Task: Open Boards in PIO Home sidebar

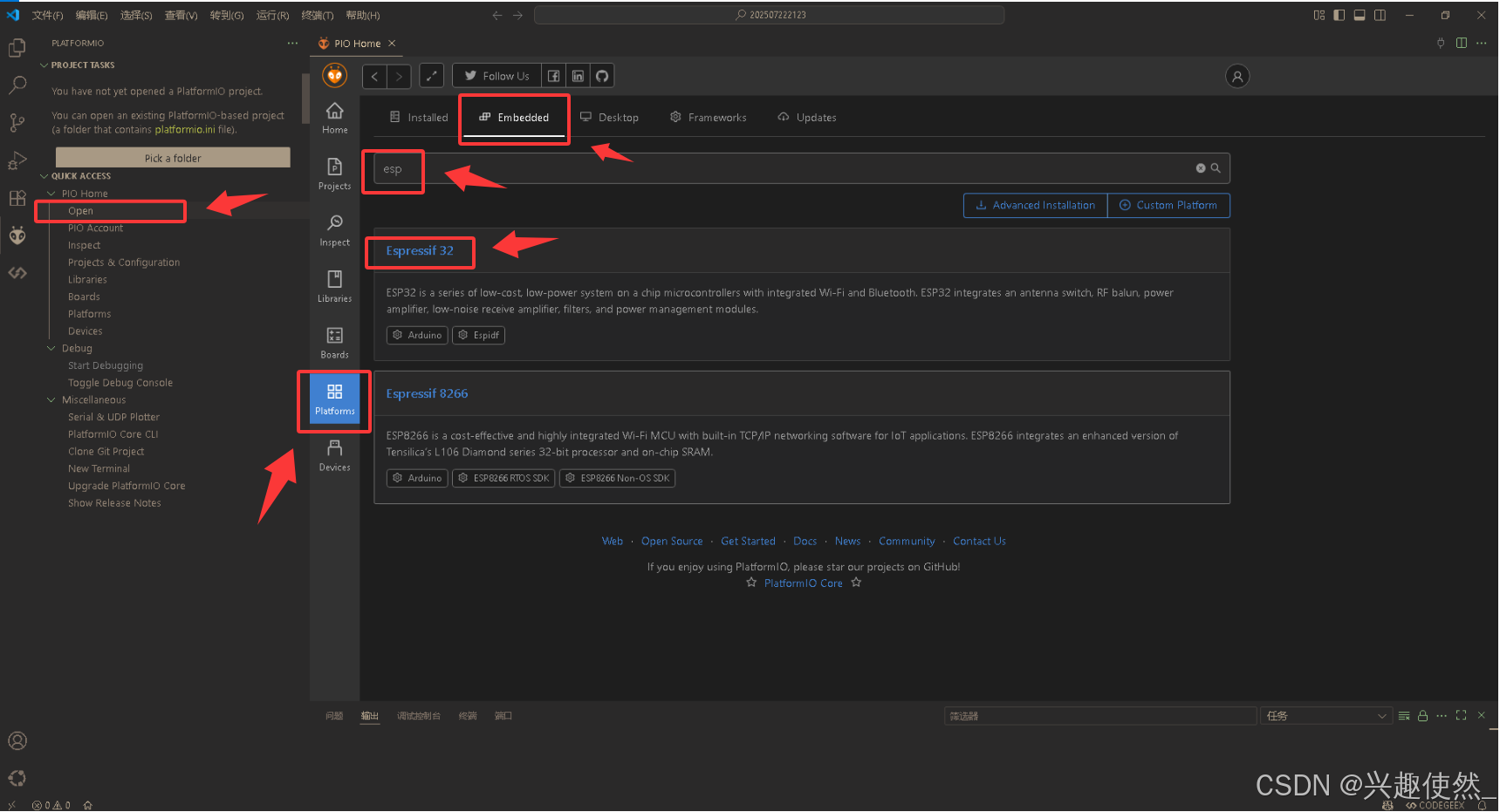Action: pyautogui.click(x=335, y=343)
